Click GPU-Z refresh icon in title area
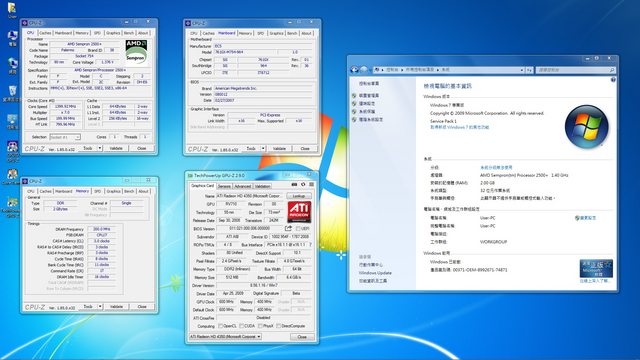The width and height of the screenshot is (640, 360). 303,185
